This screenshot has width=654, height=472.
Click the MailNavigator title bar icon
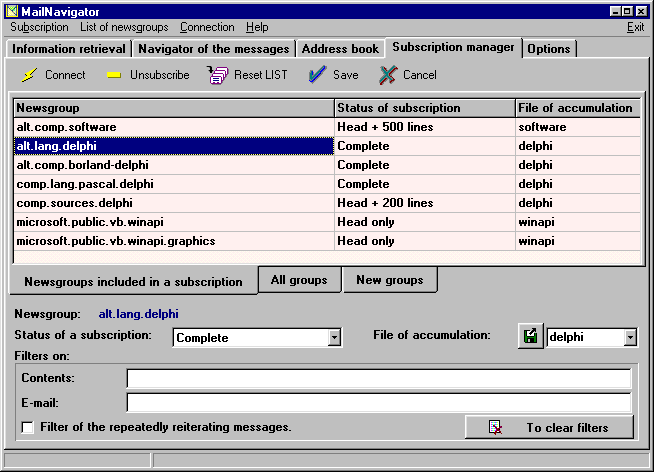[x=12, y=10]
